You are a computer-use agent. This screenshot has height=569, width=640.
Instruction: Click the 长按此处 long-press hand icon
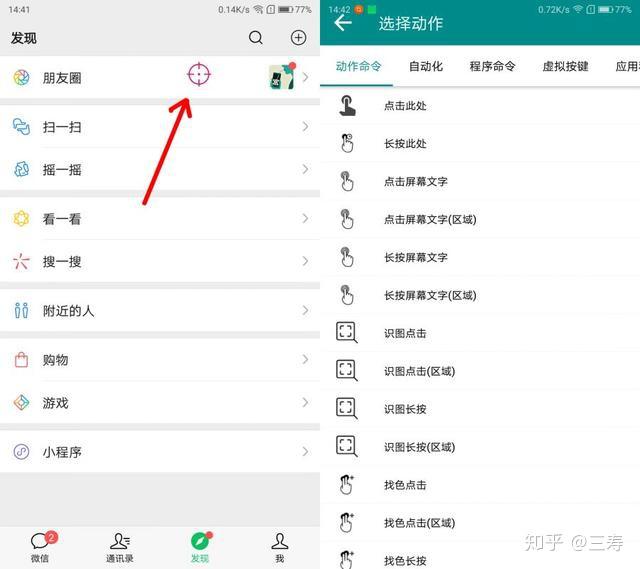point(347,143)
